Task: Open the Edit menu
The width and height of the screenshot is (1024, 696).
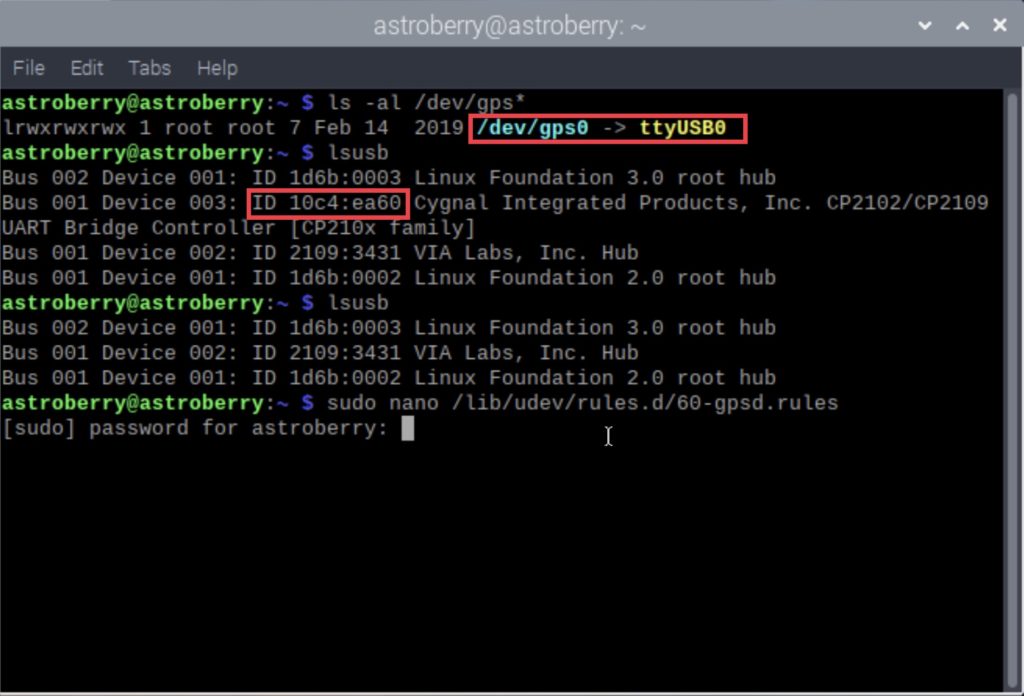Action: [x=87, y=68]
